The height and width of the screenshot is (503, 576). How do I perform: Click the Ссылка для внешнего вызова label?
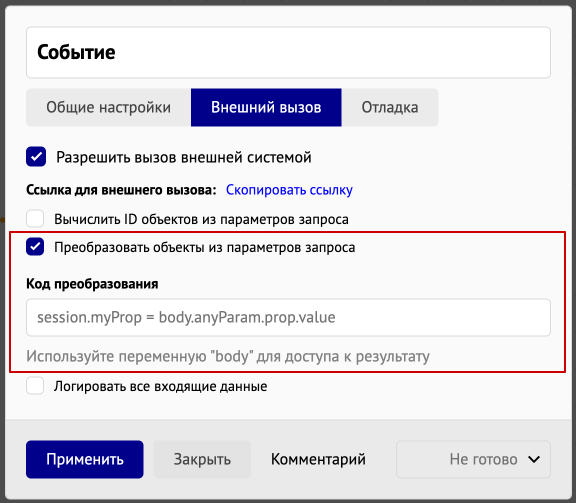(121, 190)
